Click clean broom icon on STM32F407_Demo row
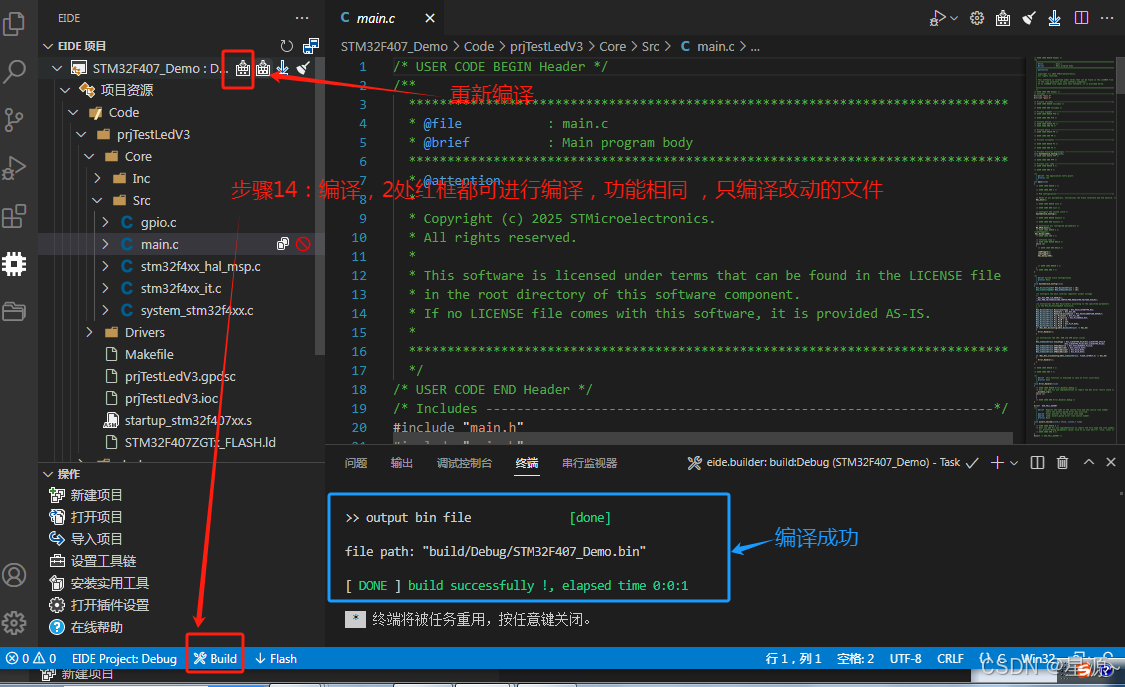Screen dimensions: 1125x687 pos(303,68)
